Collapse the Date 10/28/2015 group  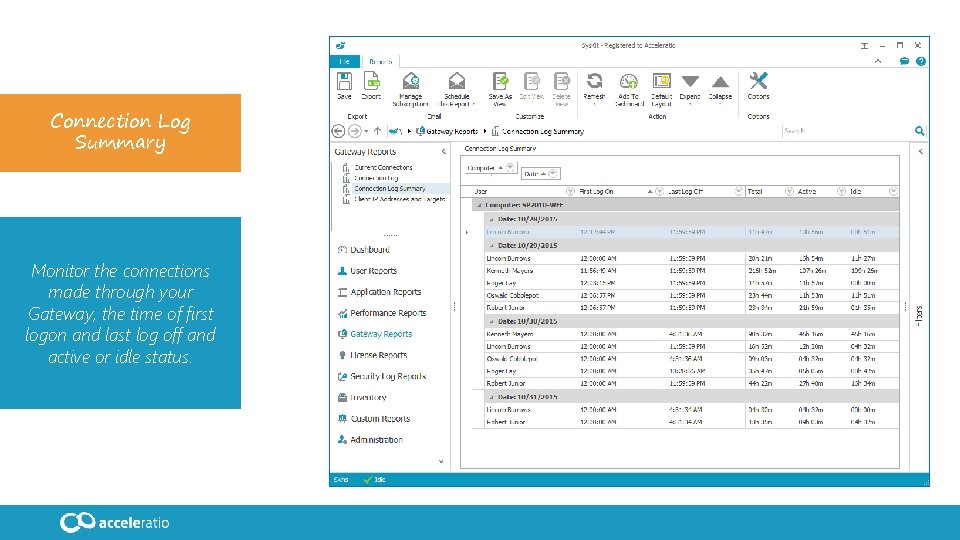pyautogui.click(x=492, y=219)
